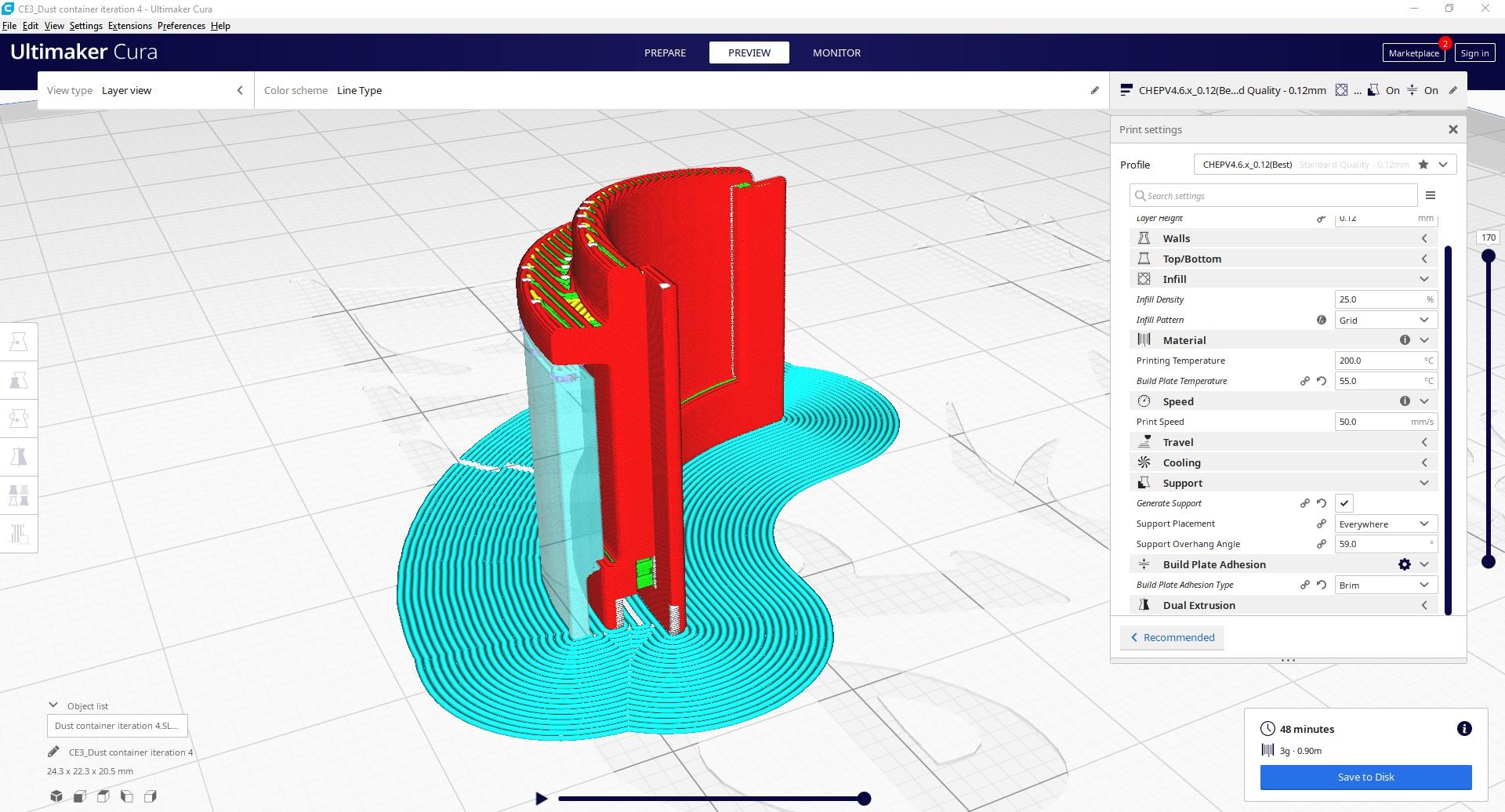Reset Generate Support to default value

tap(1322, 503)
